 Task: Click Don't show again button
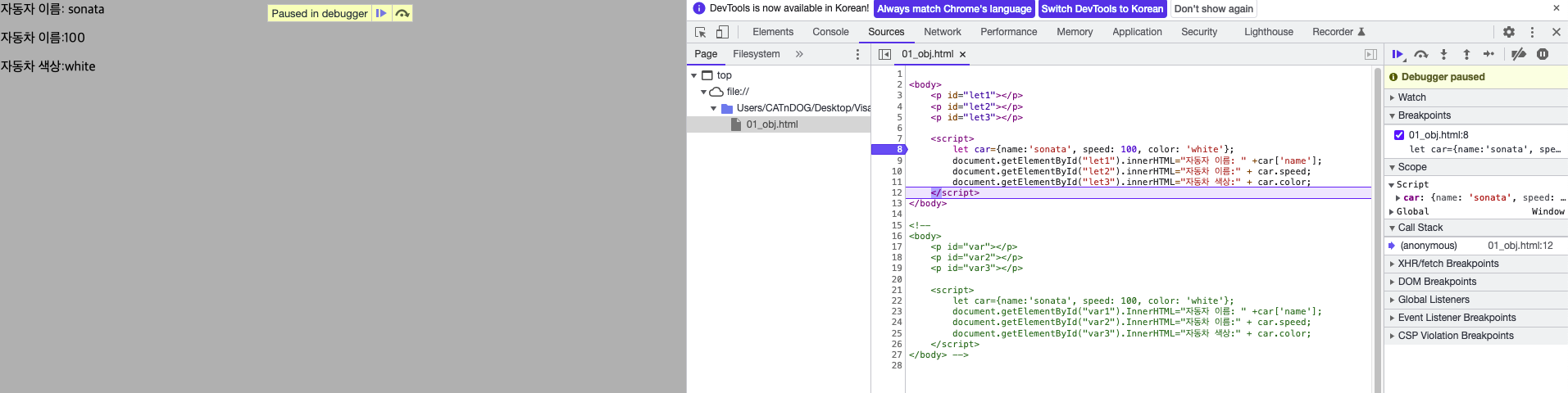point(1214,9)
